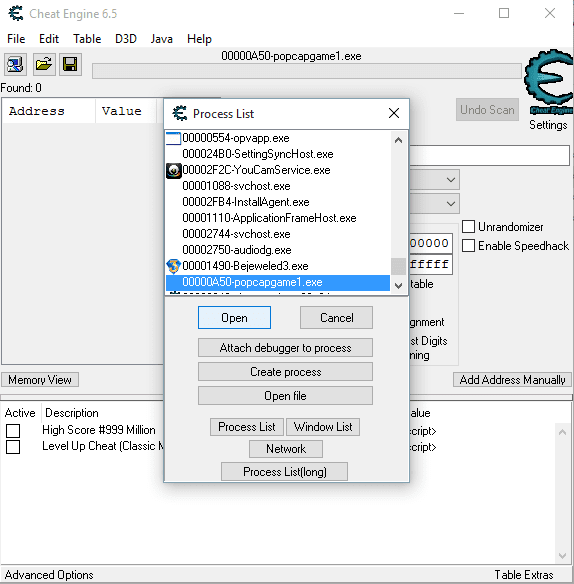Click the Open file button
The height and width of the screenshot is (584, 574).
pyautogui.click(x=285, y=396)
